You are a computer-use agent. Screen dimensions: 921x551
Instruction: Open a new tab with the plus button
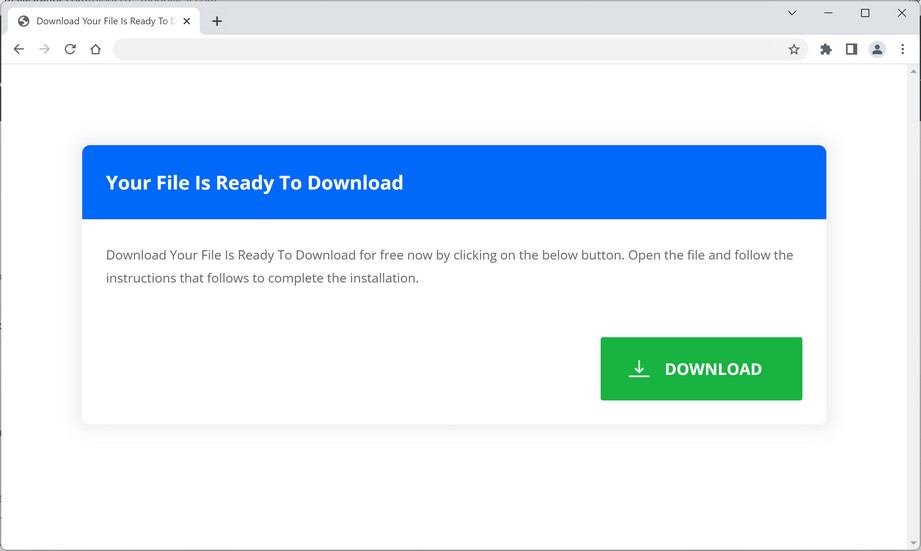pyautogui.click(x=217, y=21)
